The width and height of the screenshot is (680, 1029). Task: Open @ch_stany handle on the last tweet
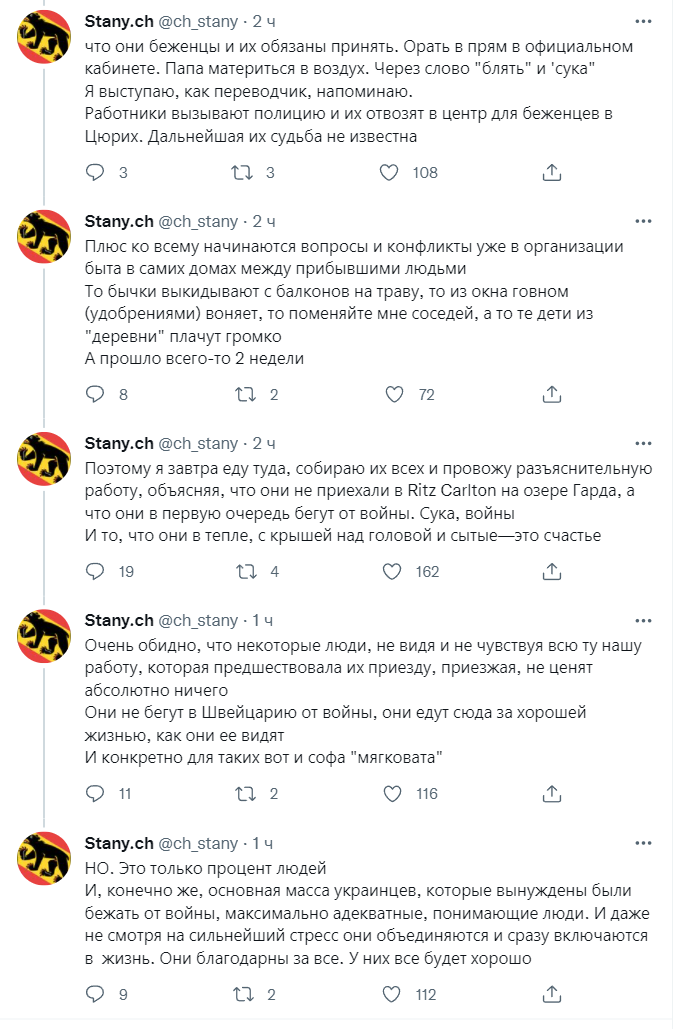click(x=198, y=843)
